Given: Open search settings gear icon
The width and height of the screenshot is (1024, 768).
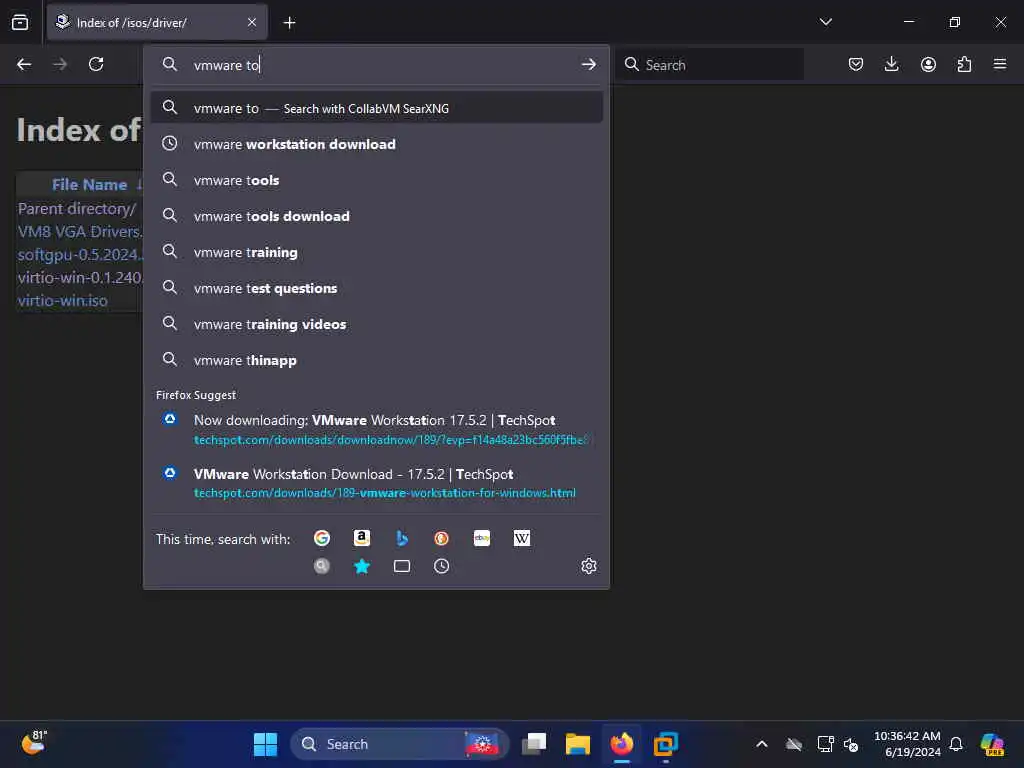Looking at the screenshot, I should coord(588,566).
